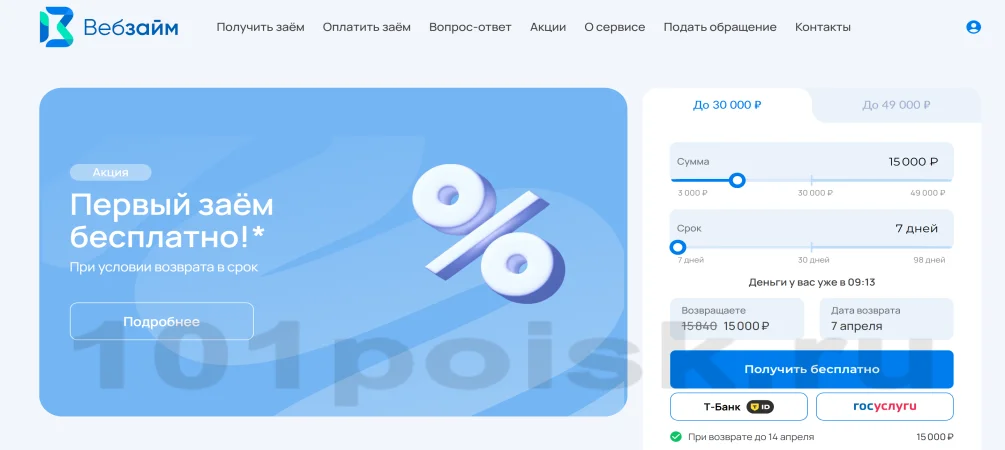Screen dimensions: 1005x450
Task: Click the Срок slider handle
Action: pyautogui.click(x=677, y=247)
